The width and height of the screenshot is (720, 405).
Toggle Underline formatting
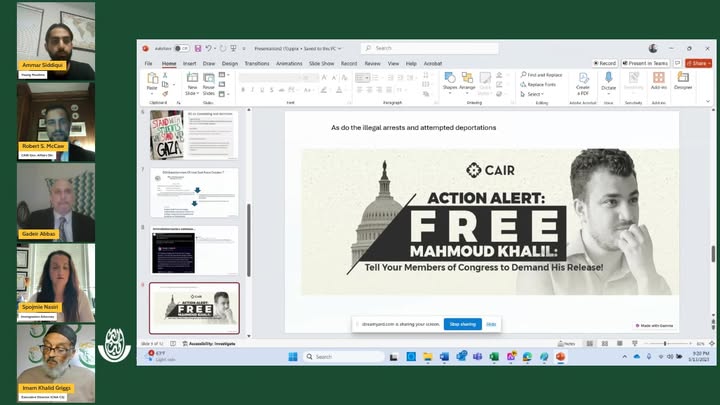click(x=262, y=90)
